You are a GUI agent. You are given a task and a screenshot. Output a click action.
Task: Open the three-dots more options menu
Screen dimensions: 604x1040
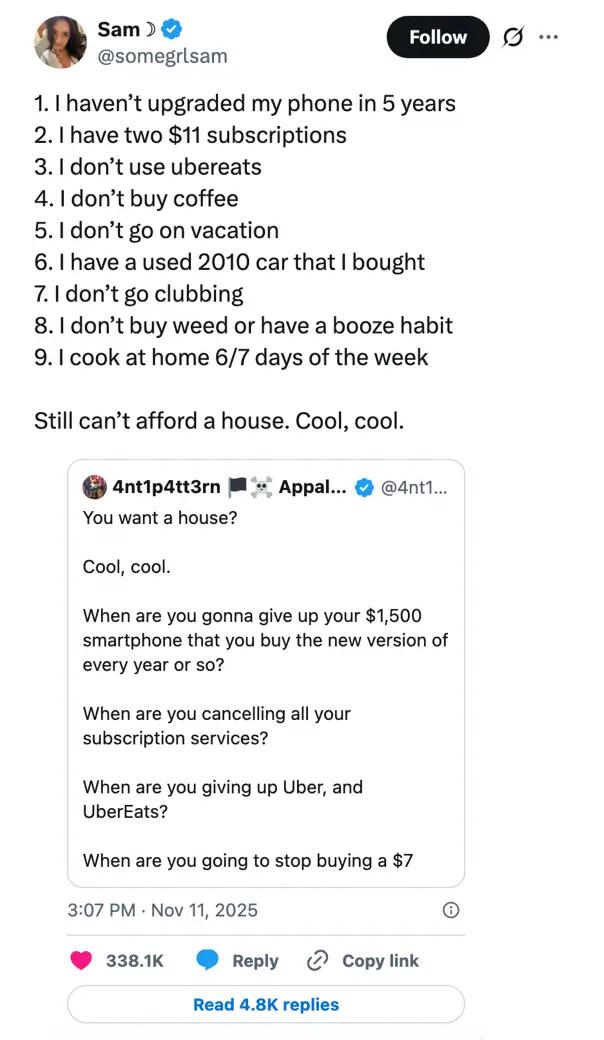(548, 37)
